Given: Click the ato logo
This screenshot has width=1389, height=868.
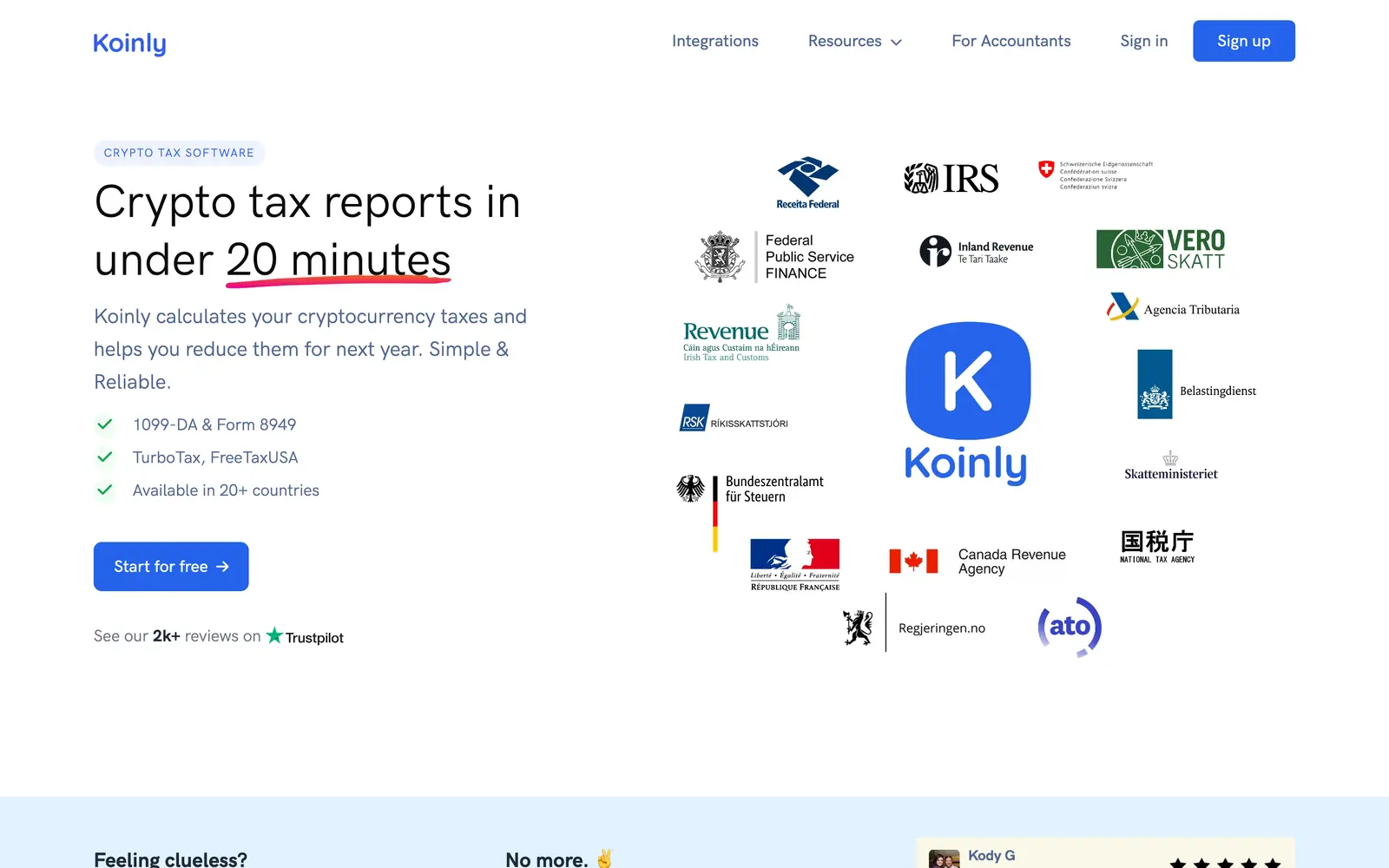Looking at the screenshot, I should click(x=1070, y=626).
